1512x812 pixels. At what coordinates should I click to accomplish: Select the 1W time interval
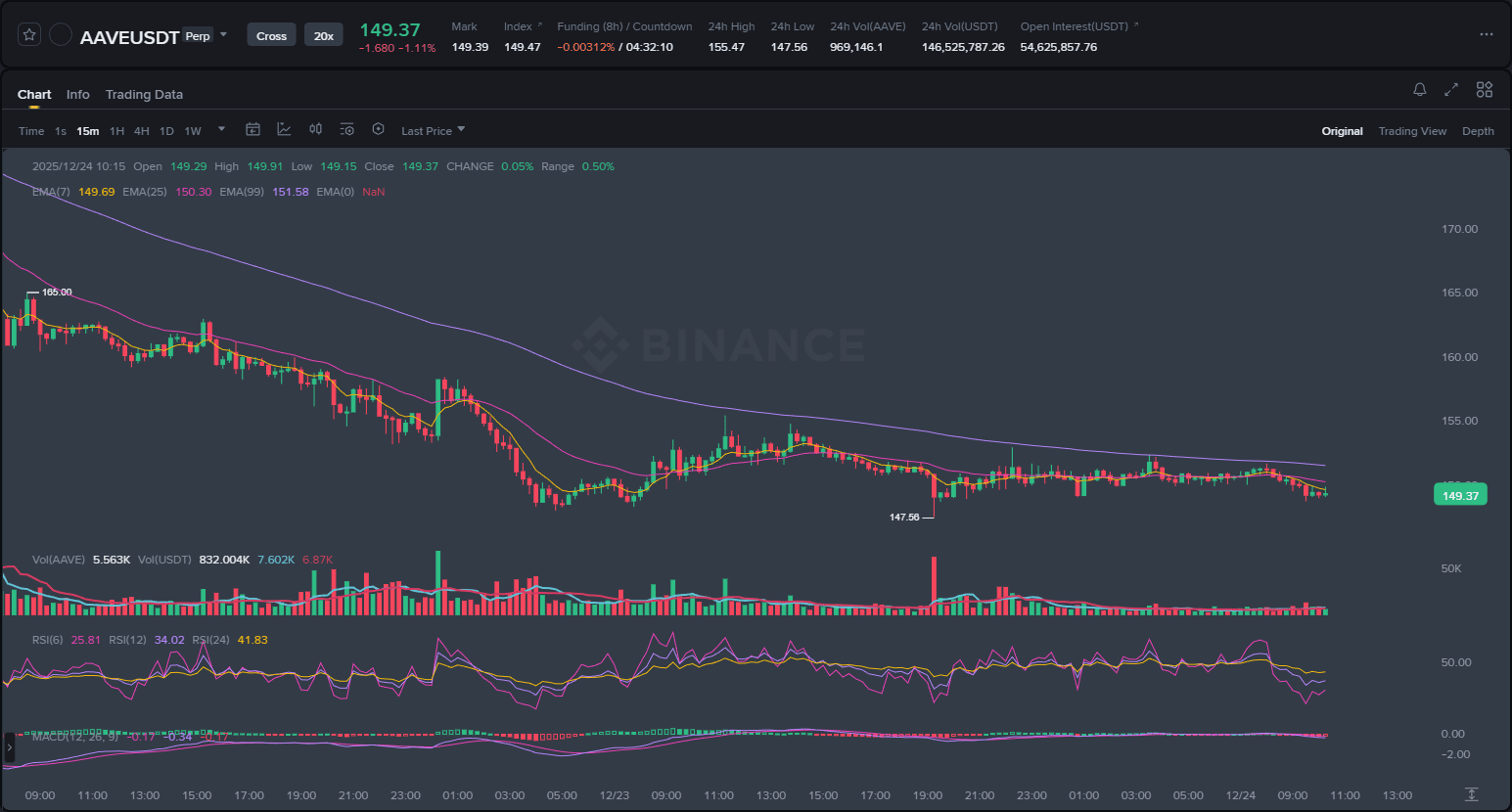tap(193, 131)
